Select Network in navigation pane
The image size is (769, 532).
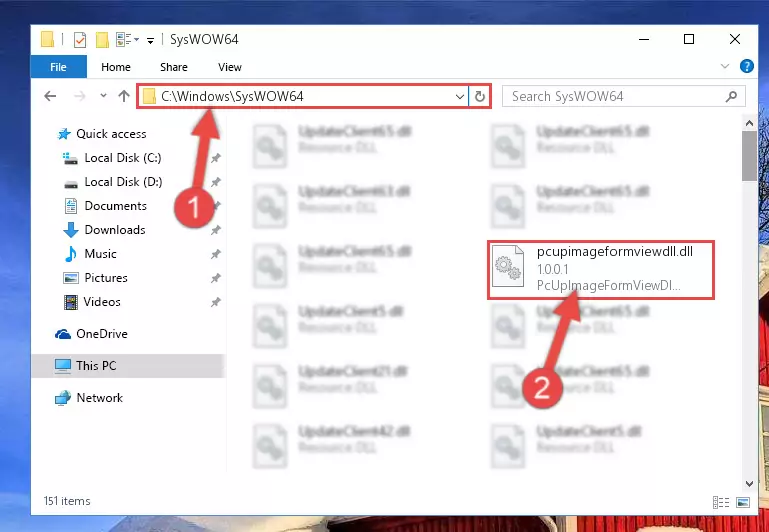point(100,398)
